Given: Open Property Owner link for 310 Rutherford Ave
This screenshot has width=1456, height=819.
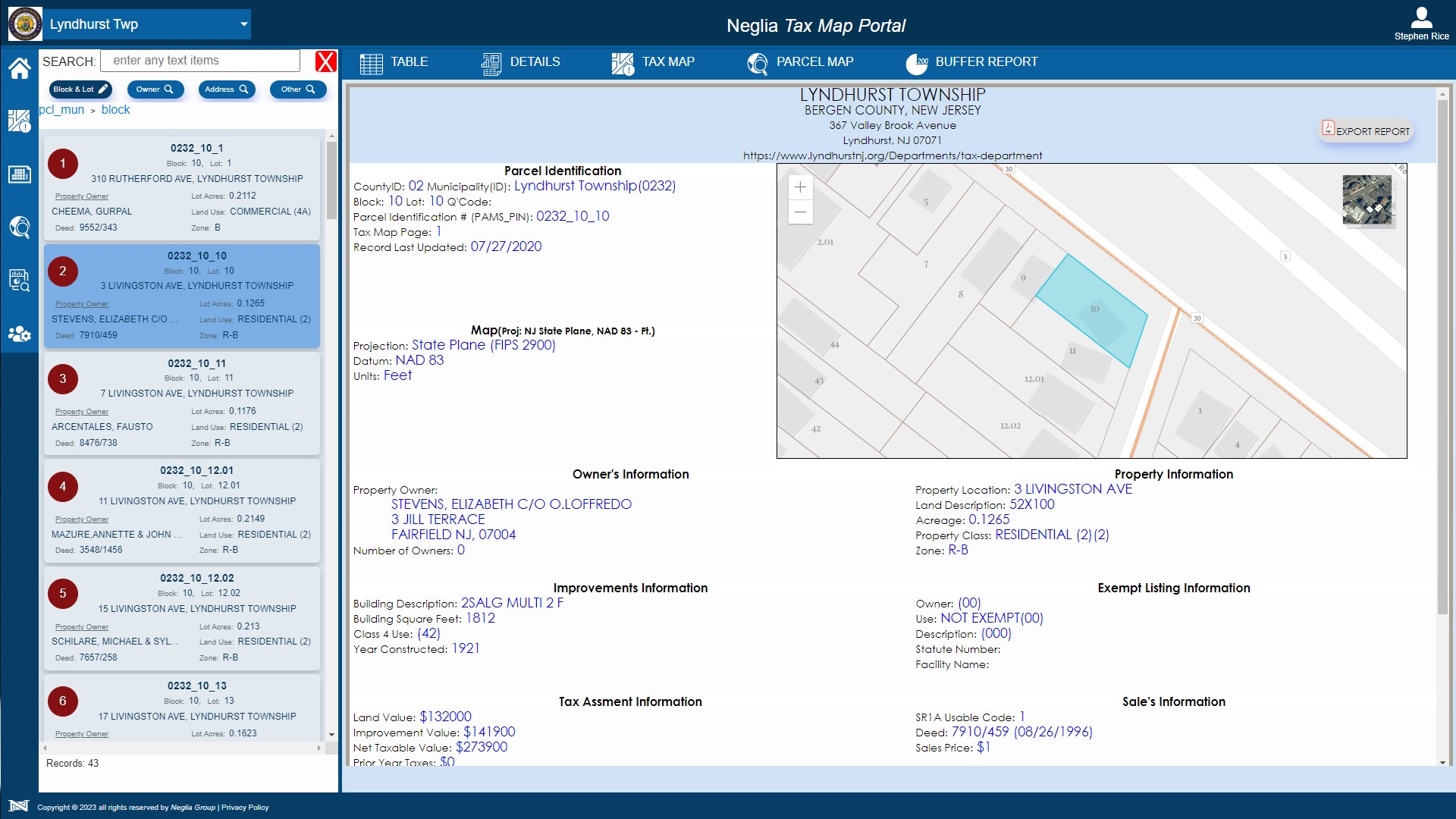Looking at the screenshot, I should tap(82, 196).
